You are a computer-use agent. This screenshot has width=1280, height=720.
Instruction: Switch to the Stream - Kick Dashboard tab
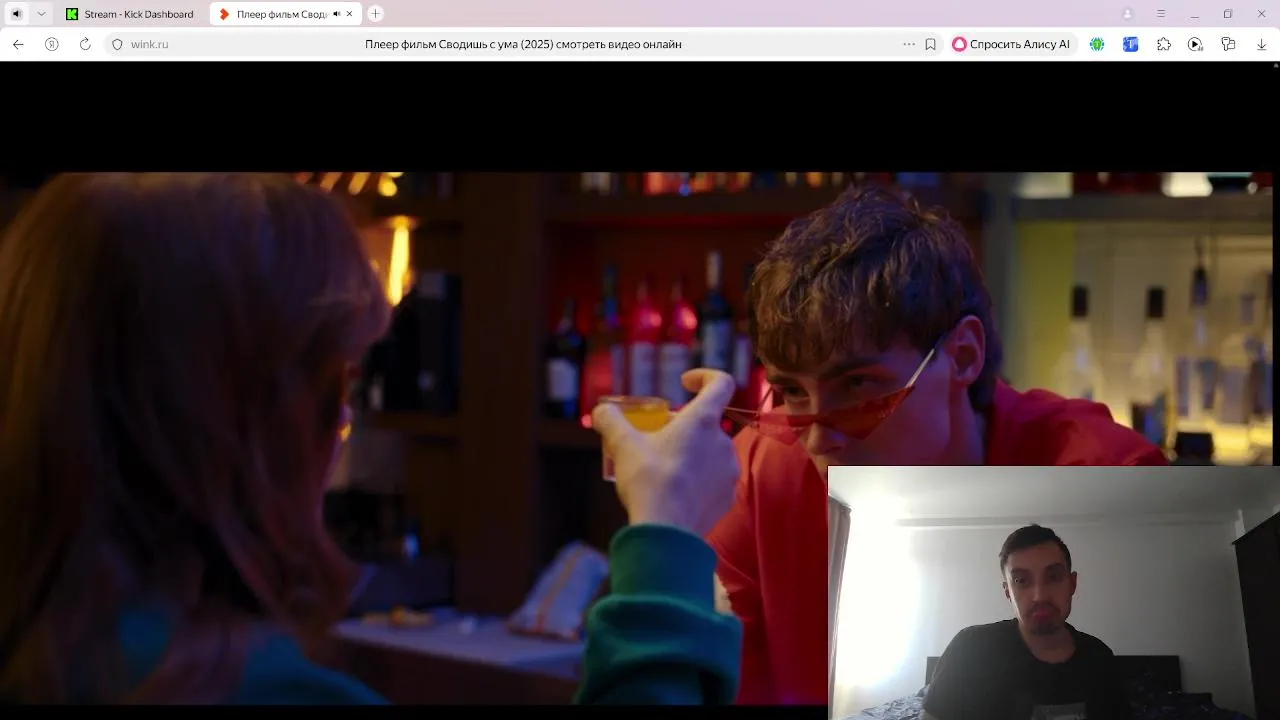coord(130,14)
